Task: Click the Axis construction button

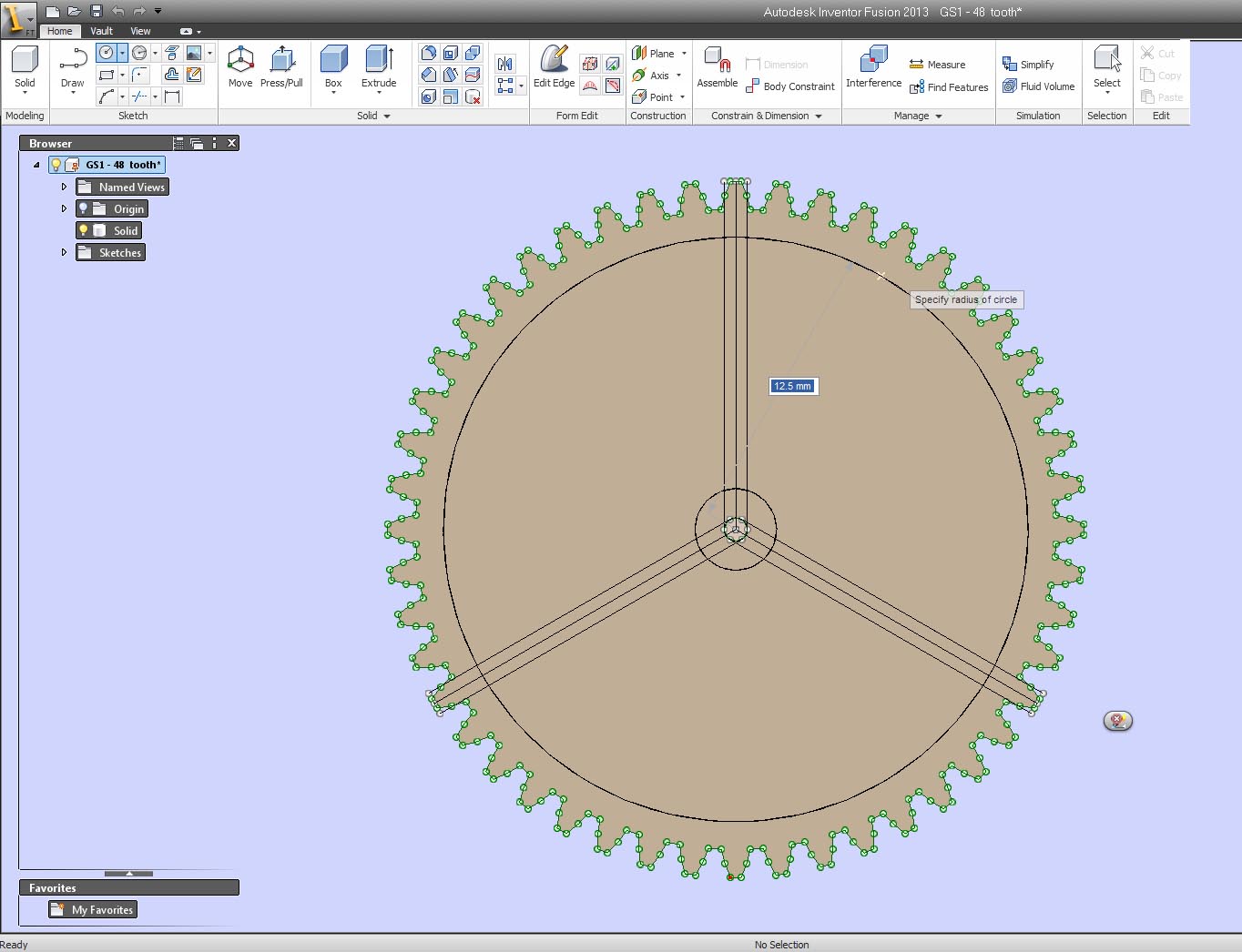Action: (657, 76)
